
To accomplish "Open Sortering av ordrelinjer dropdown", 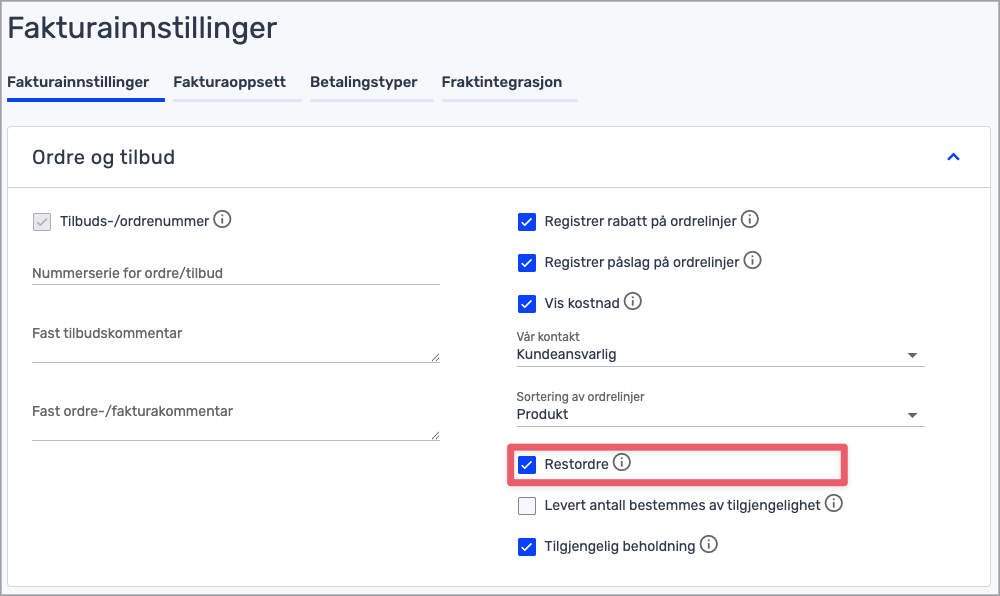I will 718,414.
